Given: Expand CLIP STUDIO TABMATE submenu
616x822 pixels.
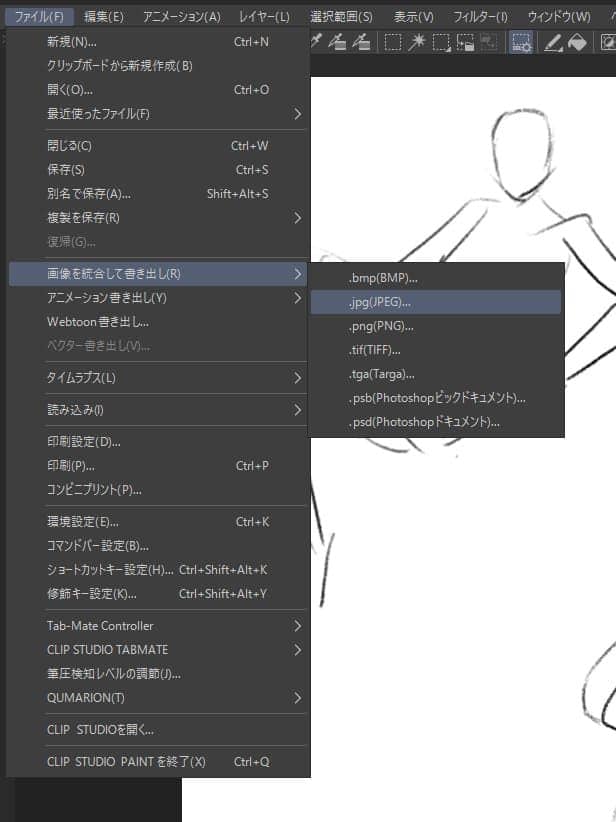Looking at the screenshot, I should click(158, 650).
